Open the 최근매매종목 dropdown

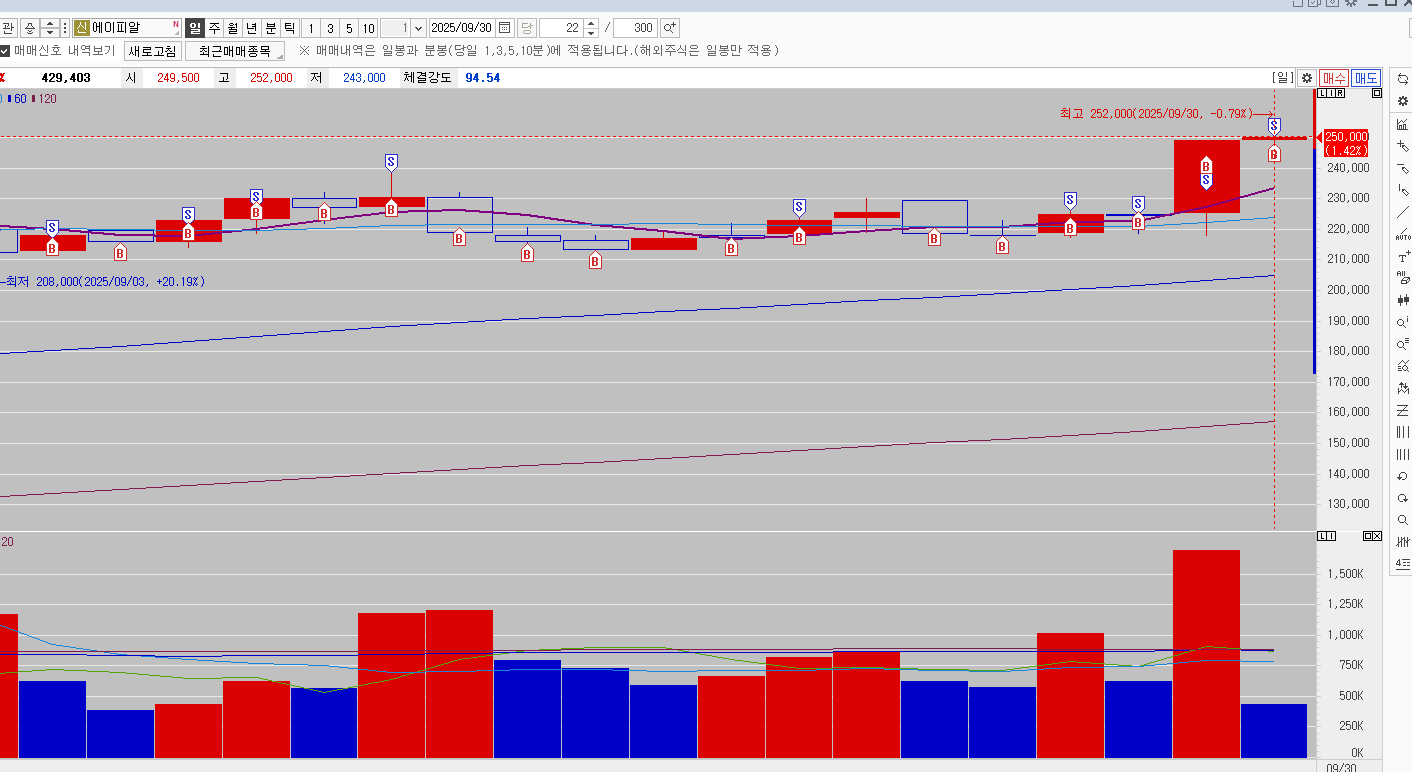[235, 51]
